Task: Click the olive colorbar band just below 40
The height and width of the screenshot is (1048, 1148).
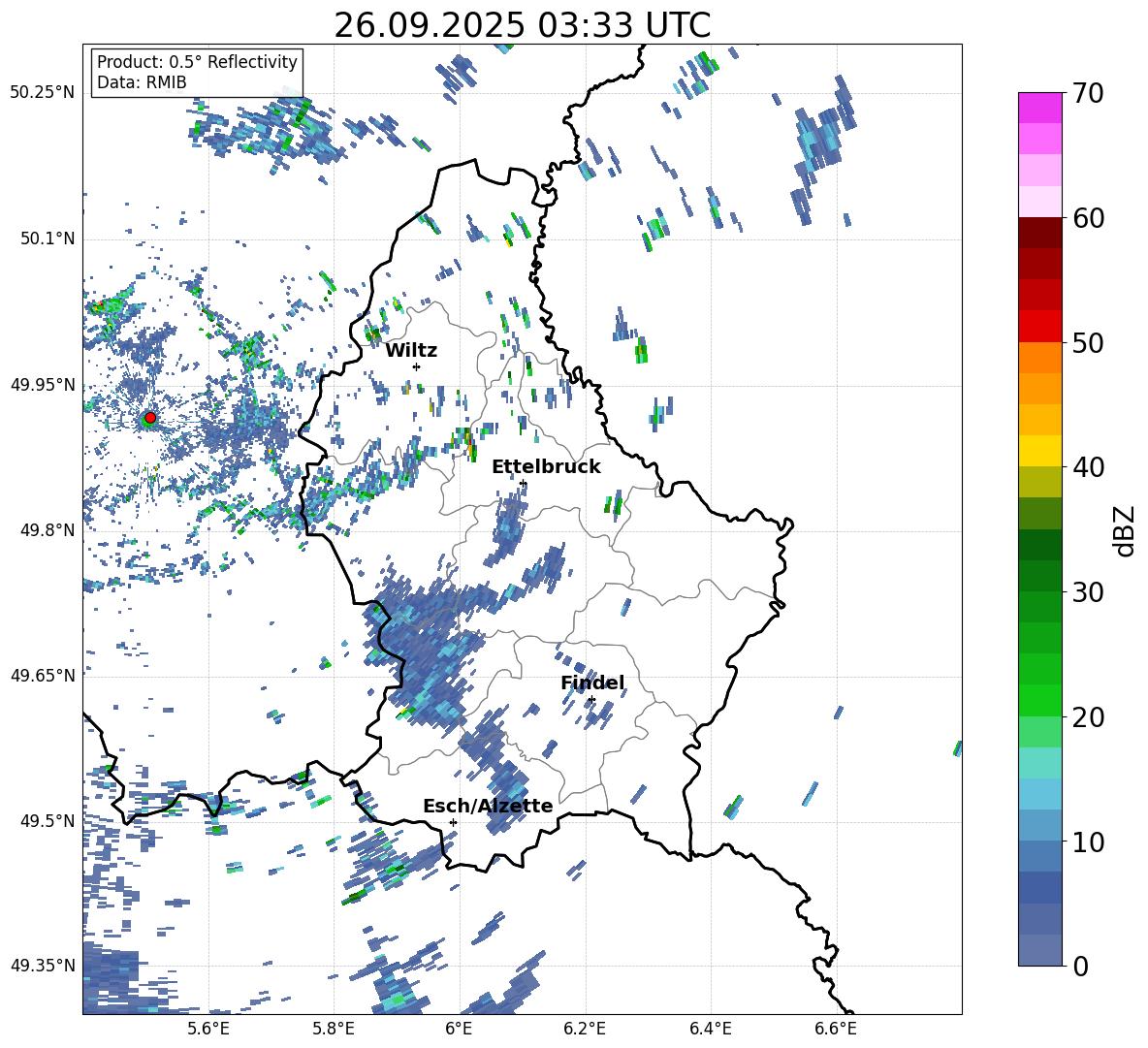Action: pos(1039,482)
